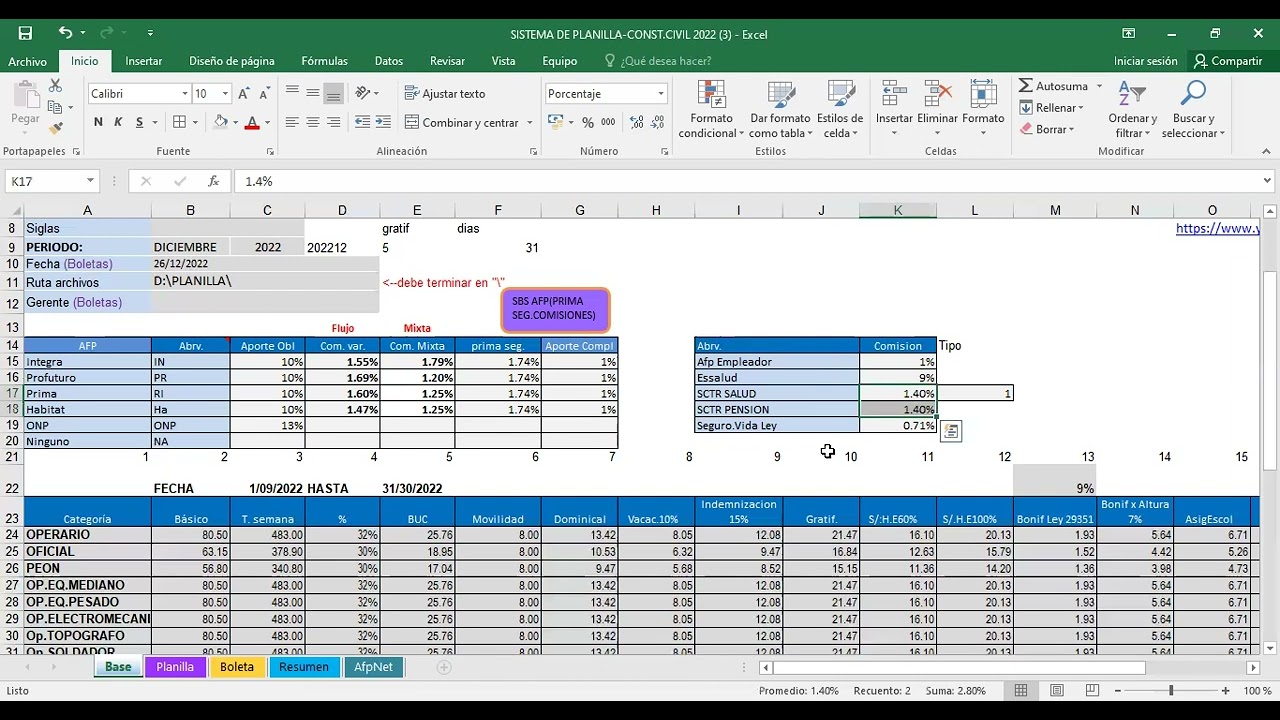Image resolution: width=1280 pixels, height=720 pixels.
Task: Click the Iniciar sesión button
Action: coord(1146,61)
